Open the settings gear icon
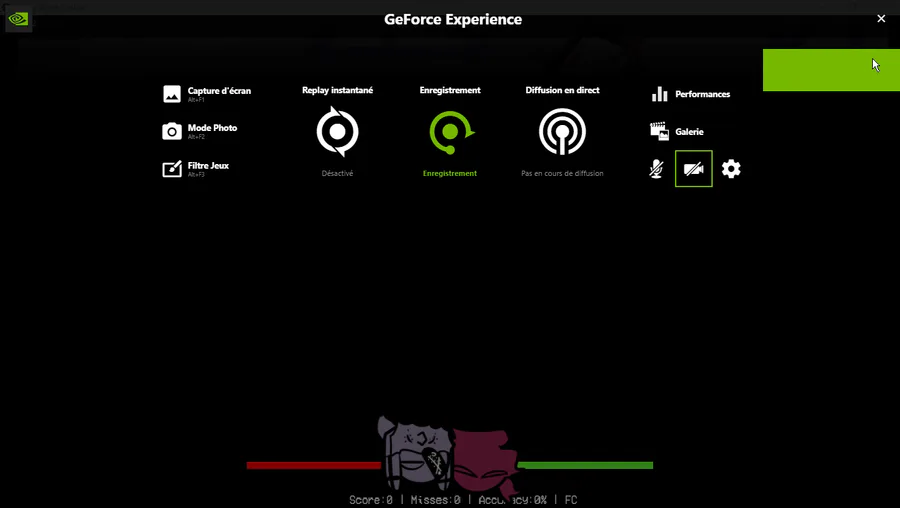Viewport: 900px width, 508px height. (x=731, y=169)
